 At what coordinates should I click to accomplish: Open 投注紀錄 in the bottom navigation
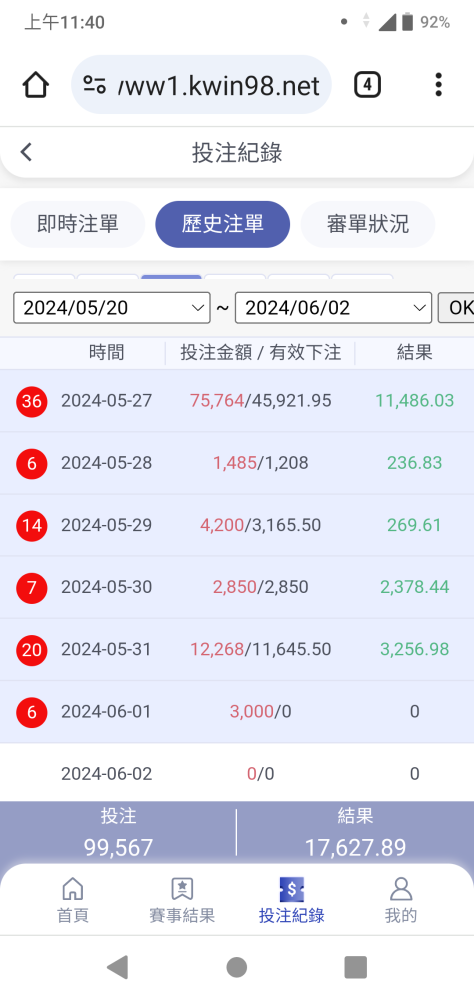click(x=292, y=900)
